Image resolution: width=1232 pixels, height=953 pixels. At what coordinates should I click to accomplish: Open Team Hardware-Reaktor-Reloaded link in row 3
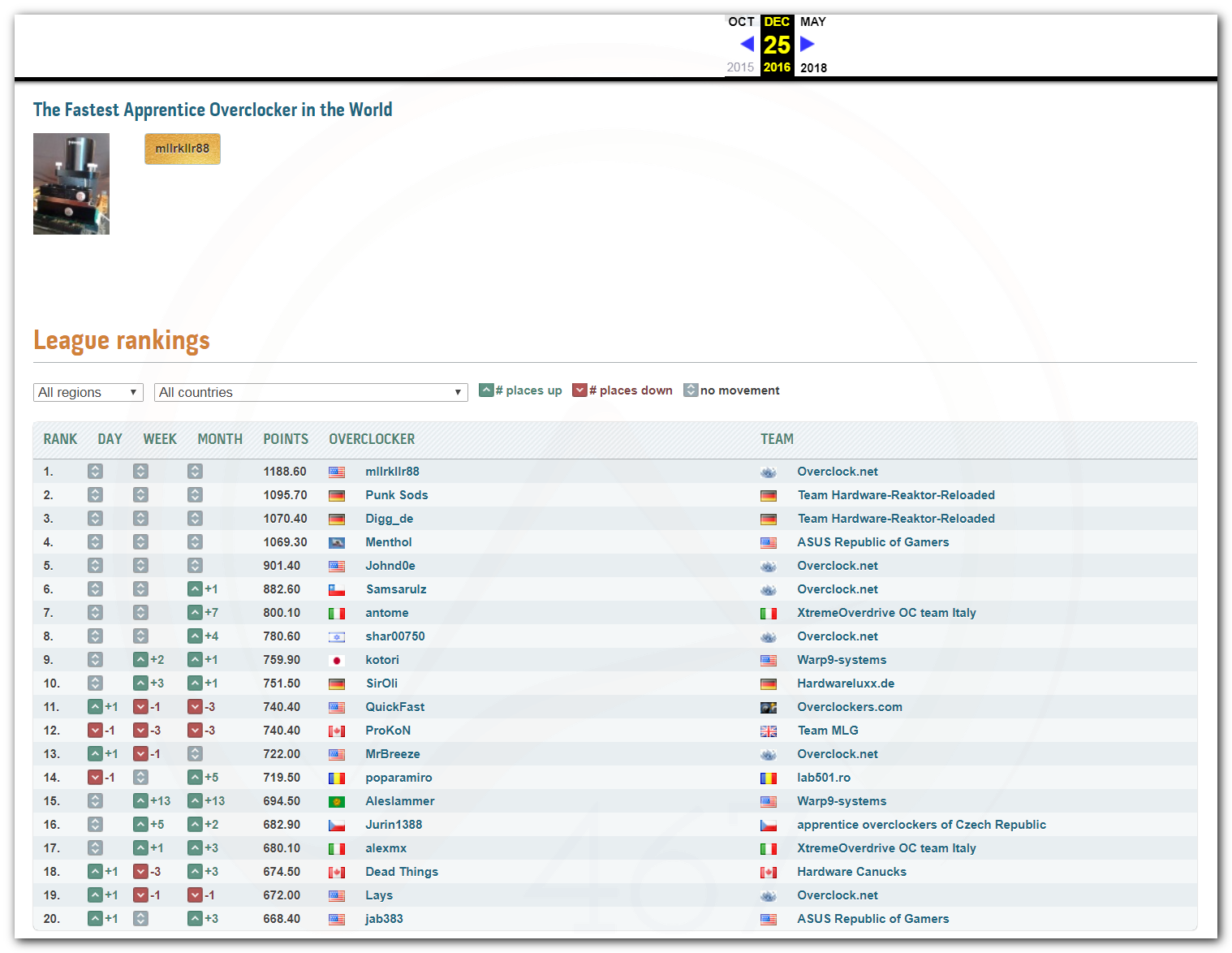pos(896,519)
